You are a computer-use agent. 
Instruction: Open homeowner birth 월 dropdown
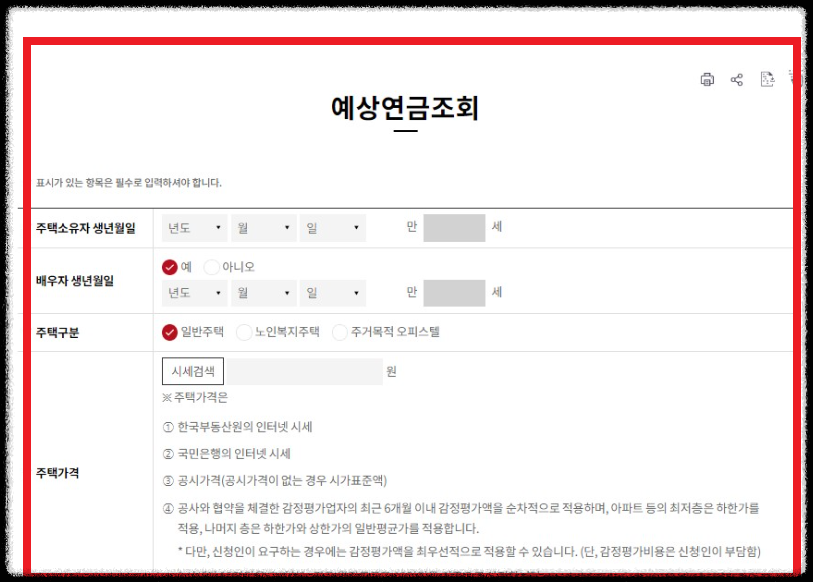264,228
